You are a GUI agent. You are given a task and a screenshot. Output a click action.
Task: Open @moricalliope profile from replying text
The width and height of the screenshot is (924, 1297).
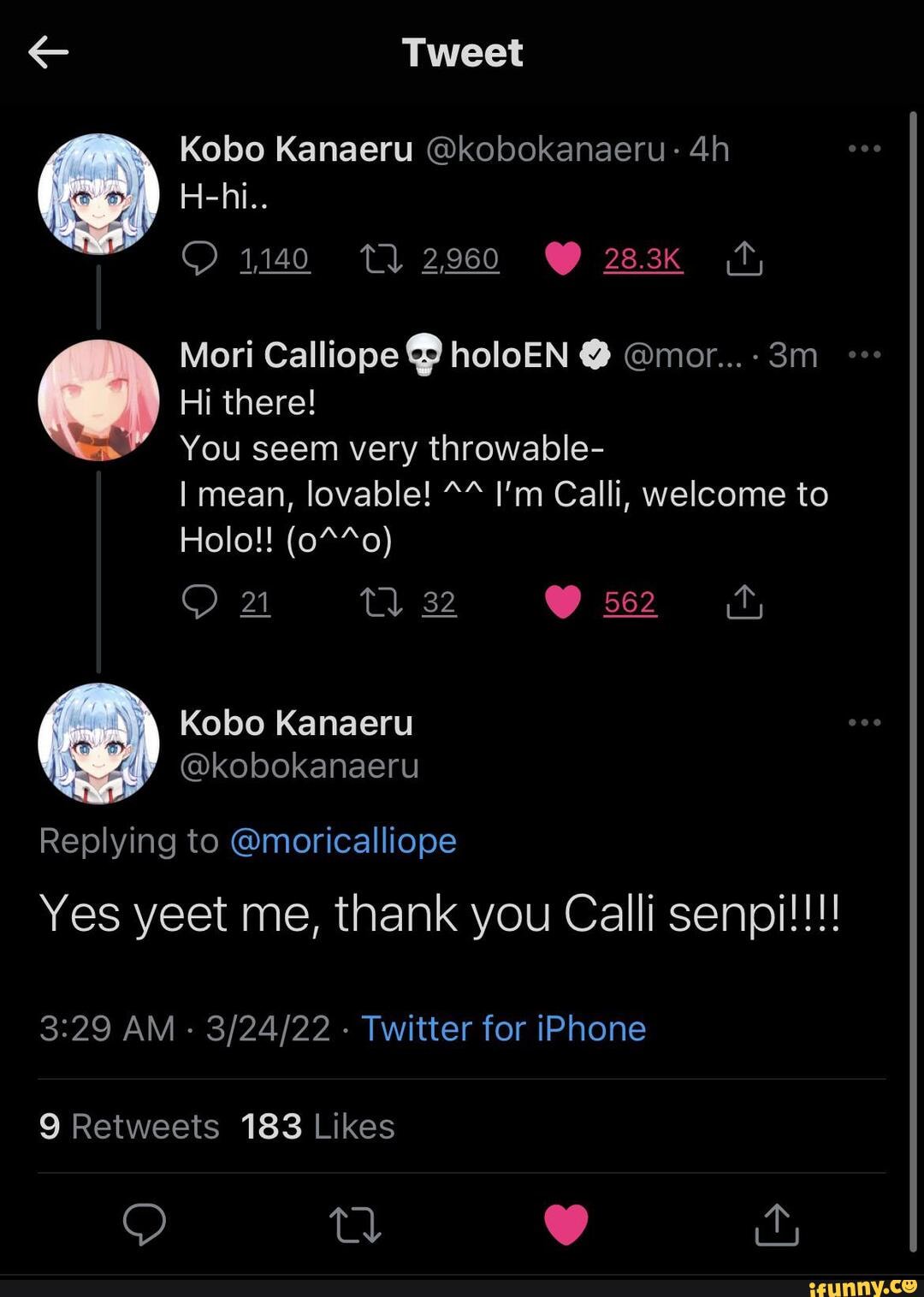346,841
